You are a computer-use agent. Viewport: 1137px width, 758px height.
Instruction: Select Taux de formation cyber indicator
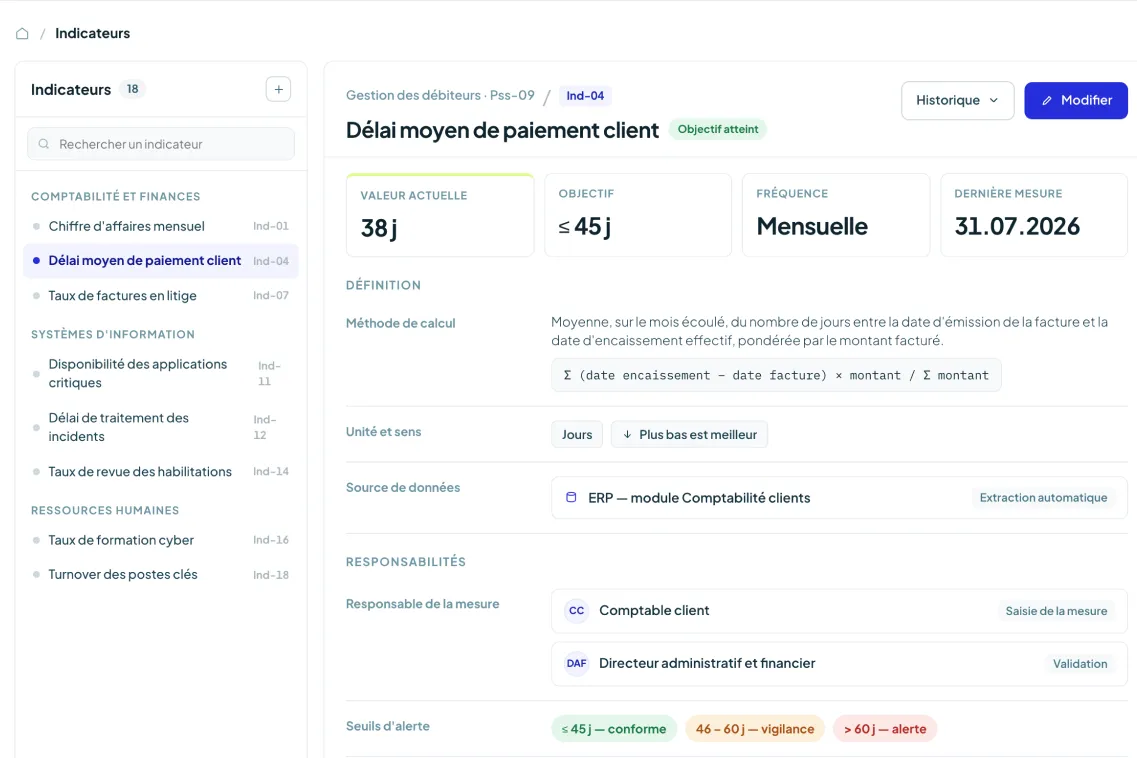(161, 540)
